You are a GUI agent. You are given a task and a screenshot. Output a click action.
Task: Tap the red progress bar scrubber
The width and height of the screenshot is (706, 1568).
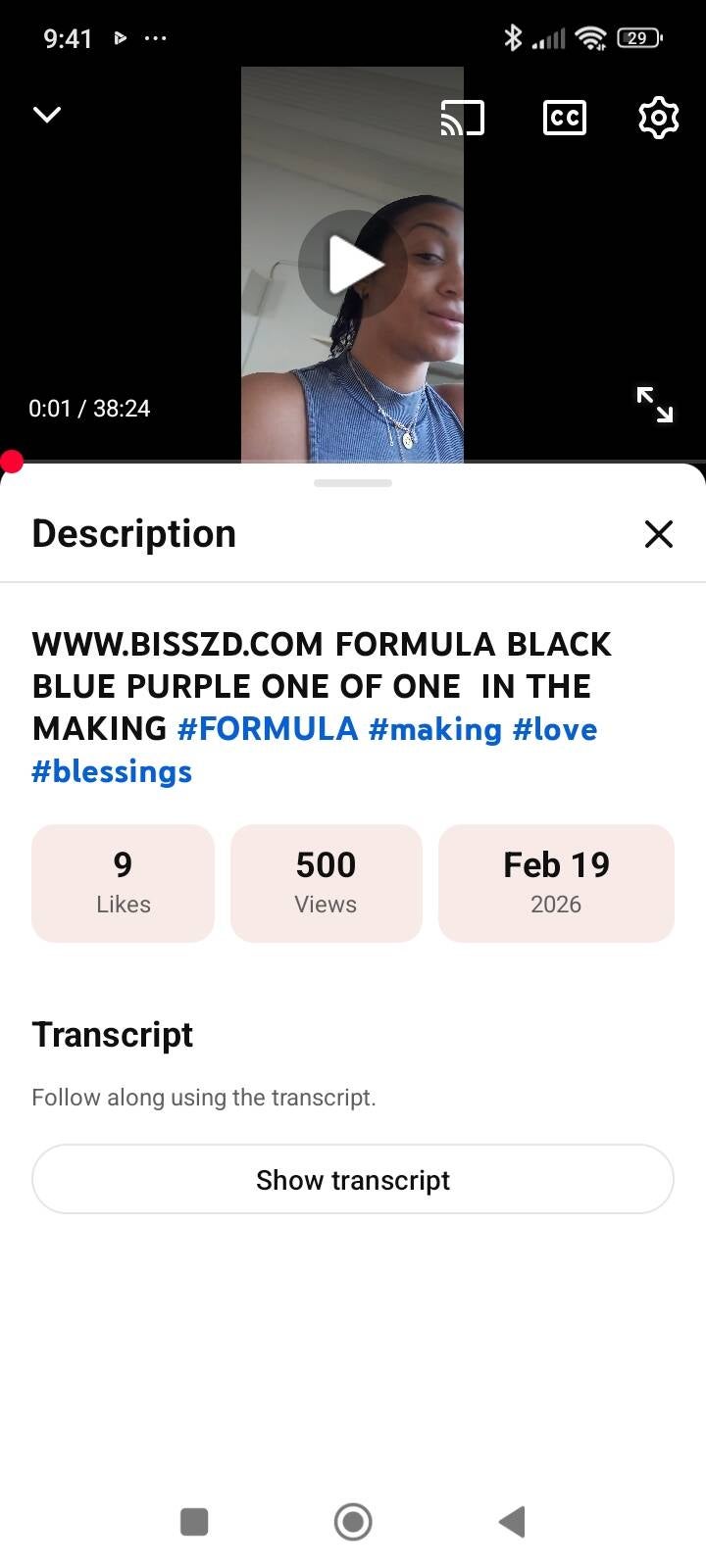click(x=12, y=462)
